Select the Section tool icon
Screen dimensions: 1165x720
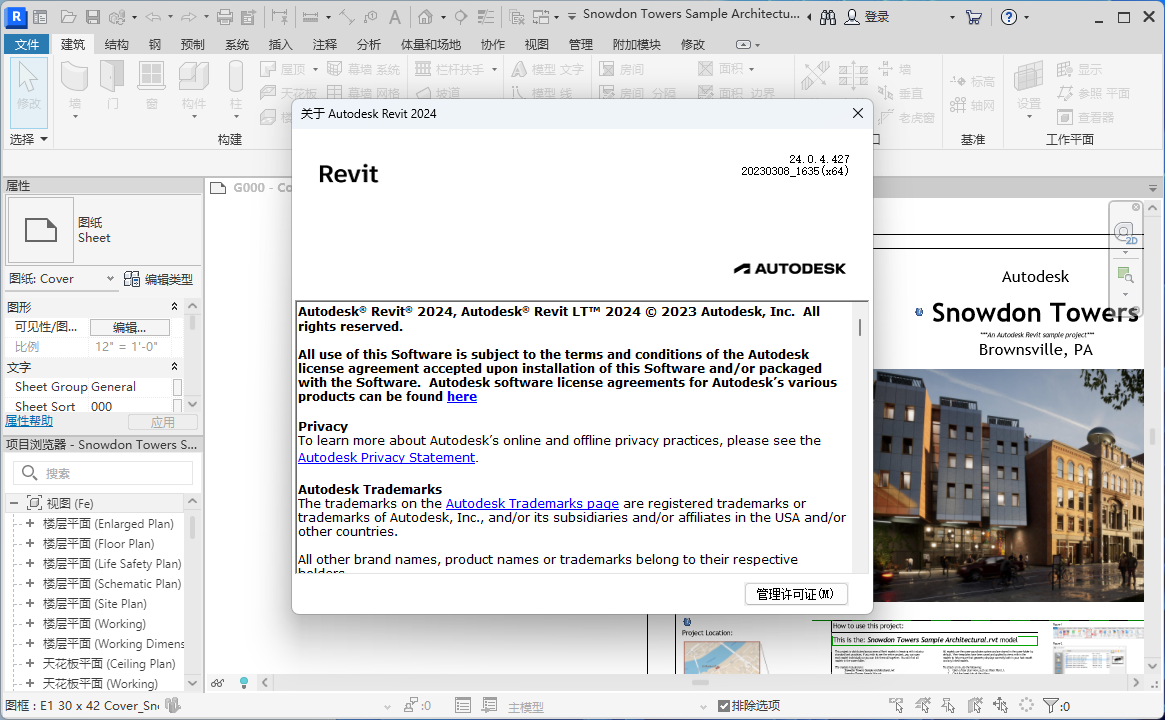(461, 16)
